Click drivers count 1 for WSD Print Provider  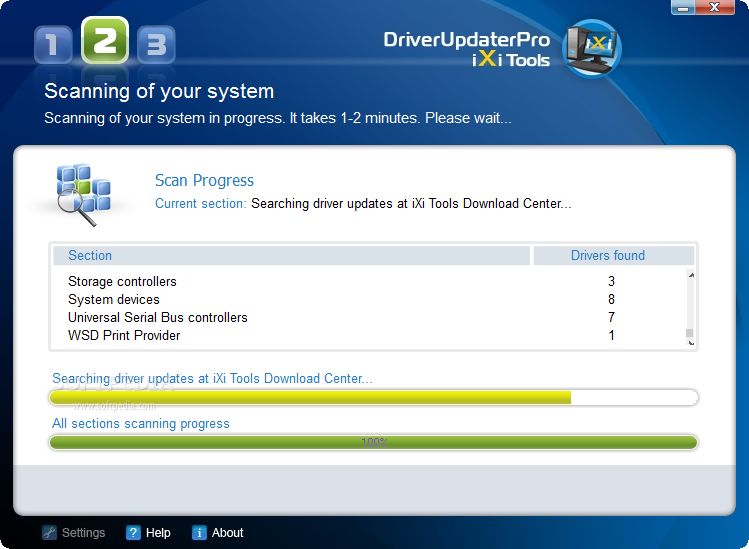tap(611, 335)
